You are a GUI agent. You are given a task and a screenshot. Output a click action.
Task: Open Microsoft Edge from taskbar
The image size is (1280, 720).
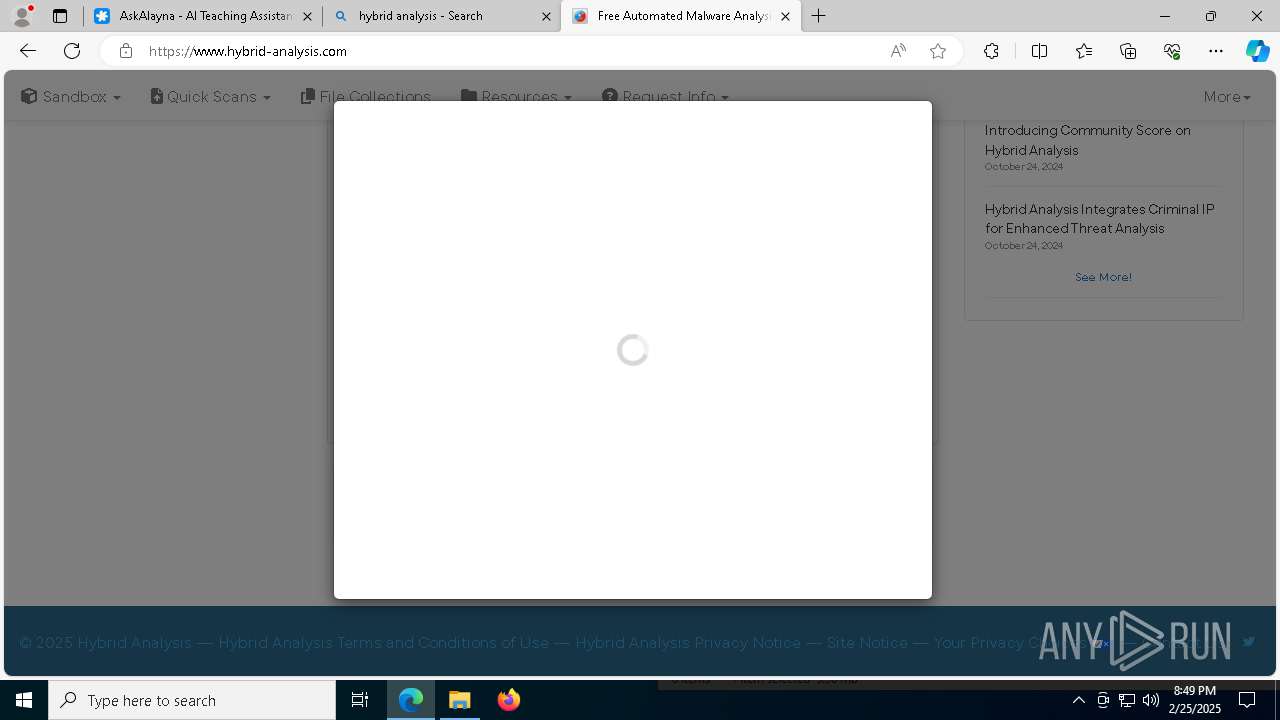(x=411, y=700)
